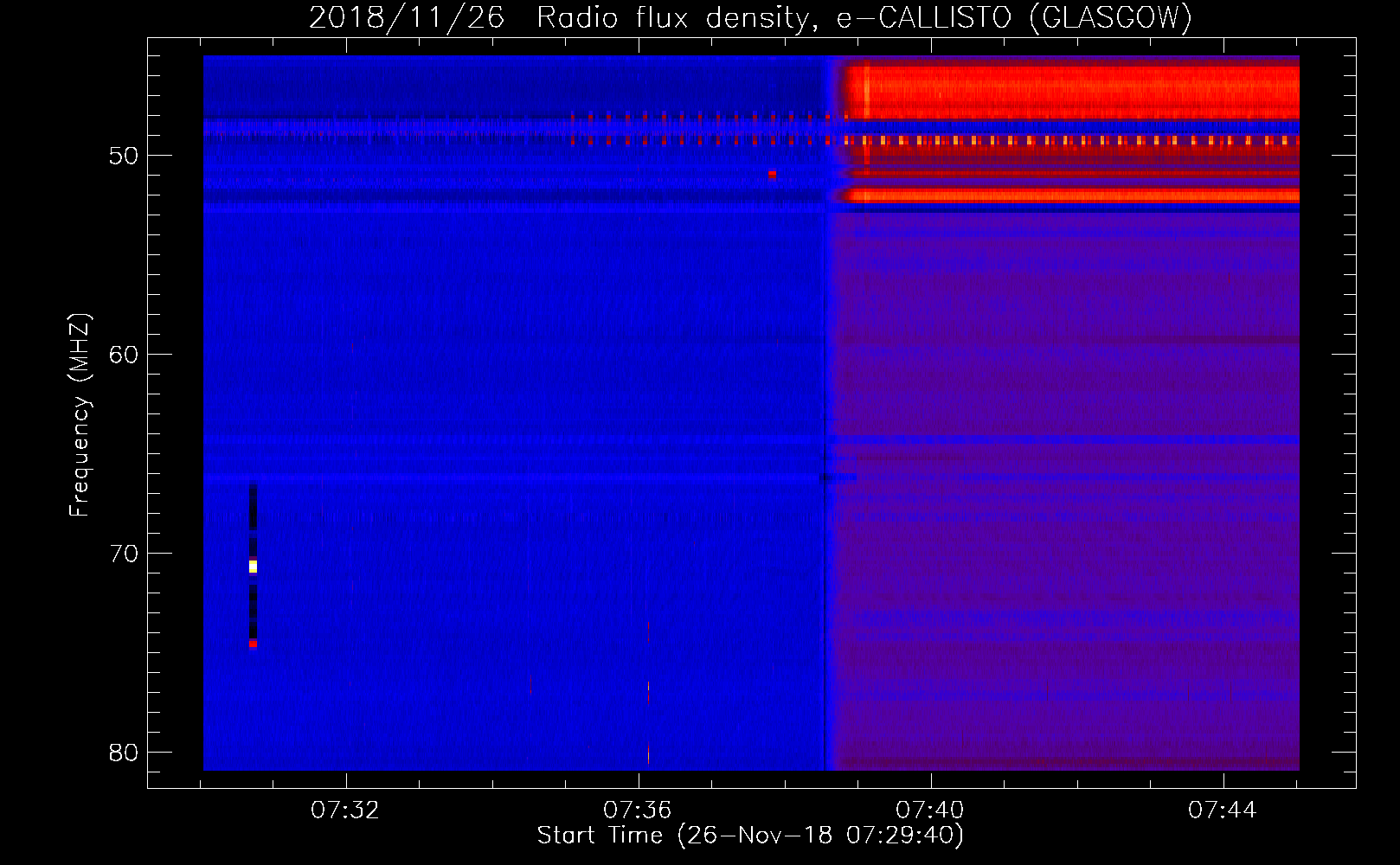1400x865 pixels.
Task: Click the 70 frequency tick label
Action: pyautogui.click(x=124, y=554)
